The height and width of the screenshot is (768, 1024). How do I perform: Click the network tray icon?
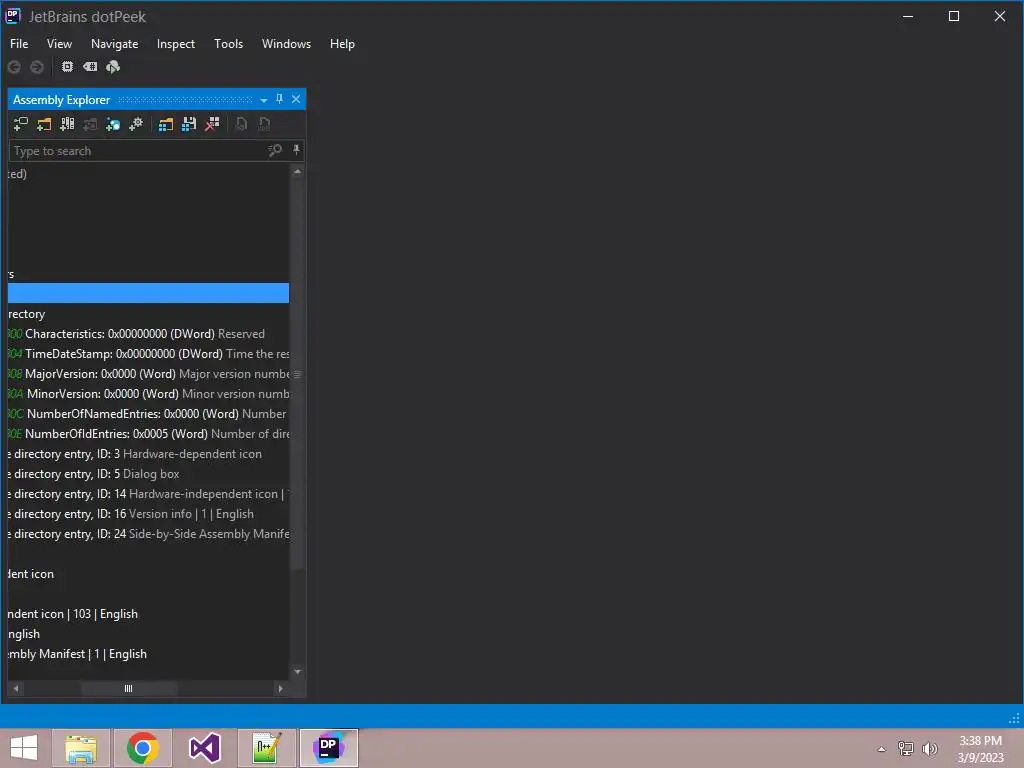906,749
